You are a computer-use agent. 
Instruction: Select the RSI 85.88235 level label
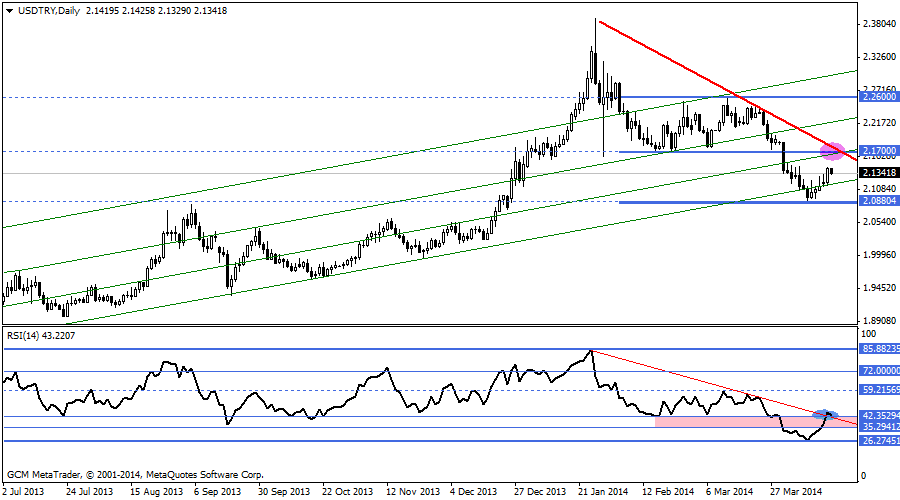point(879,348)
